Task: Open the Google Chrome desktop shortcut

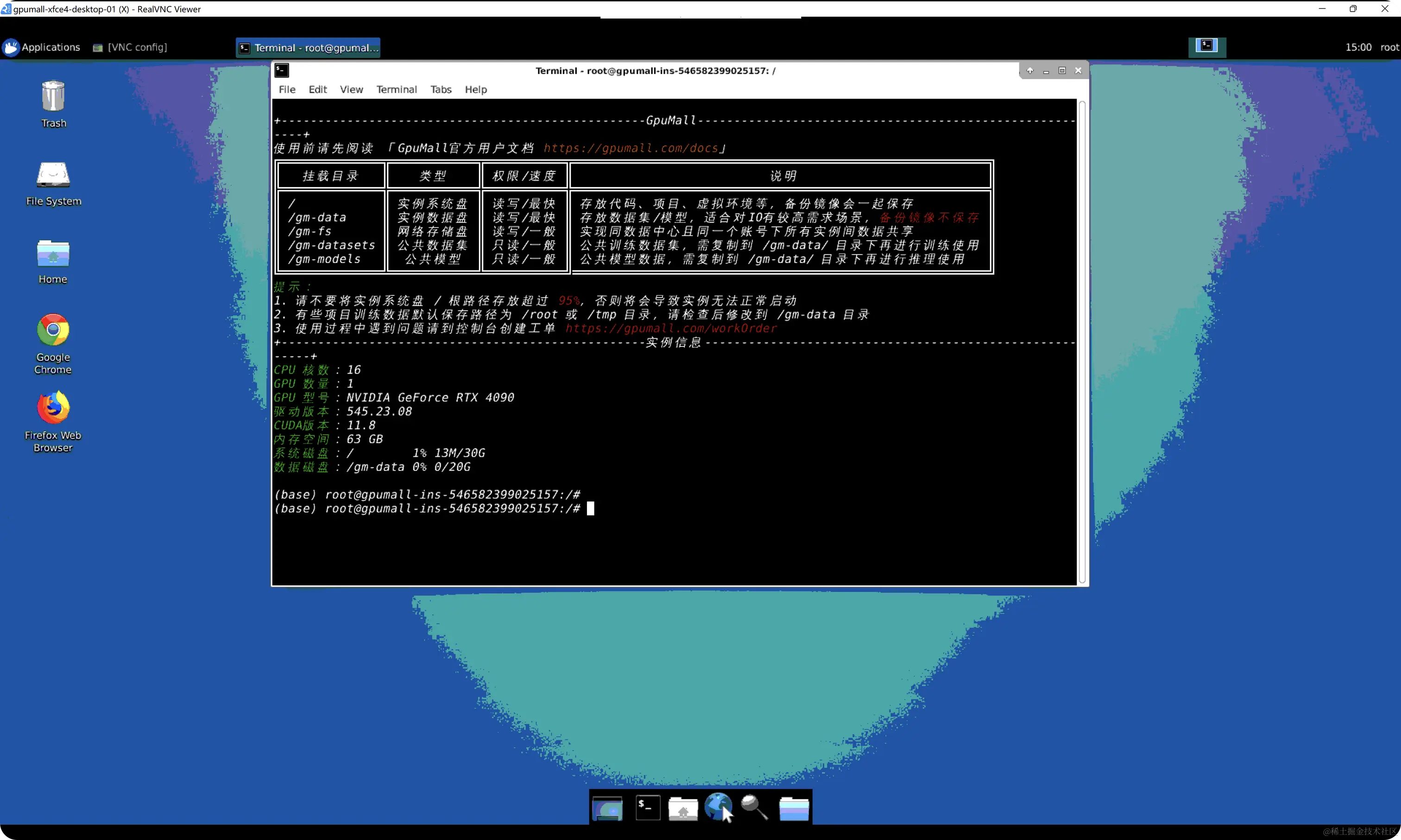Action: 53,330
